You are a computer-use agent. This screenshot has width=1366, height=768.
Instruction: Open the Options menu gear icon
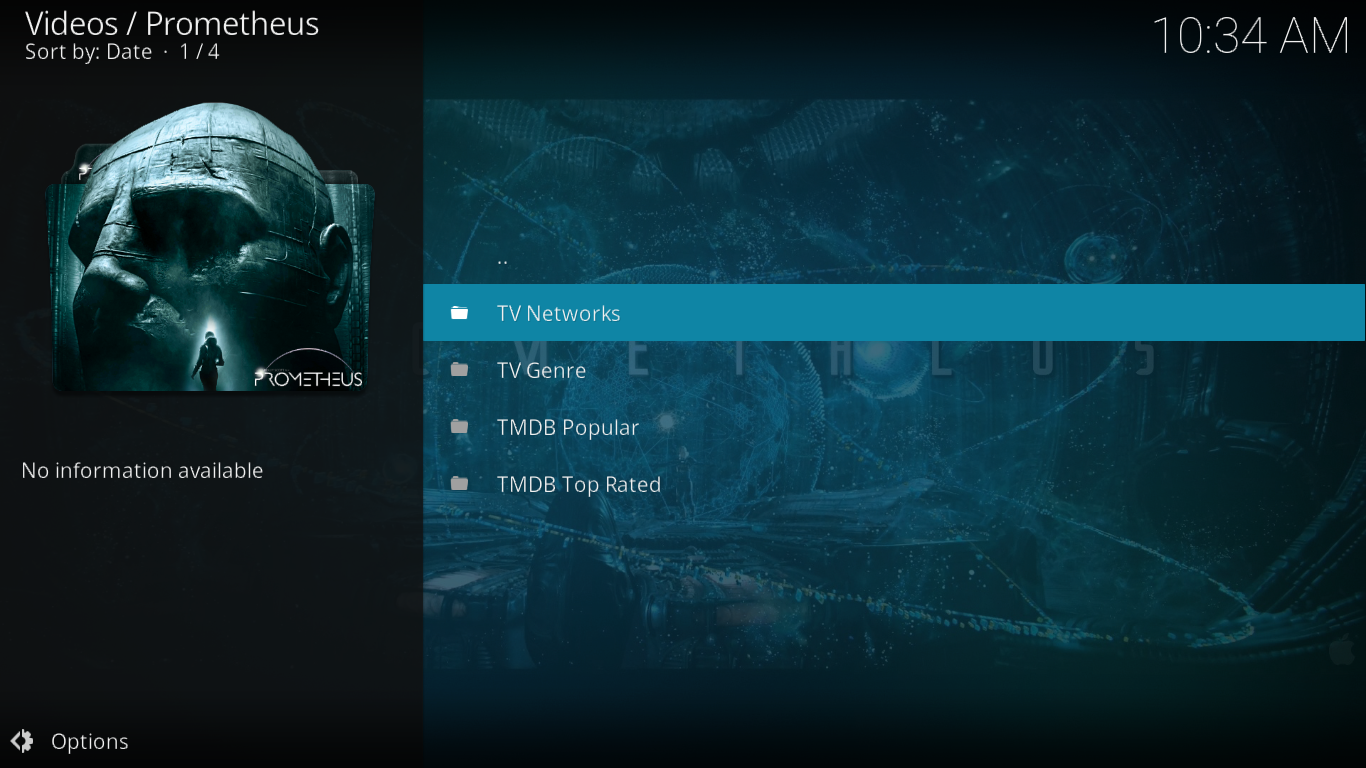tap(22, 741)
